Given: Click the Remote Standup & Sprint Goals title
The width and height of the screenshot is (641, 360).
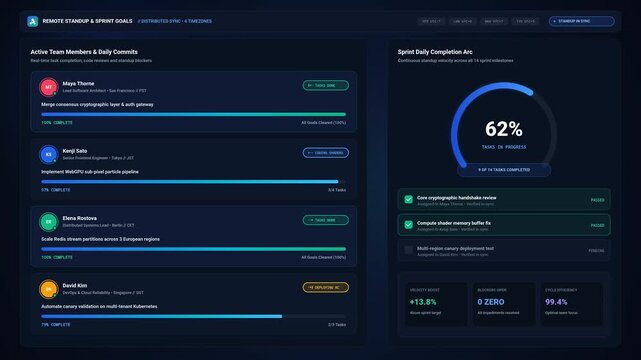Looking at the screenshot, I should click(87, 21).
